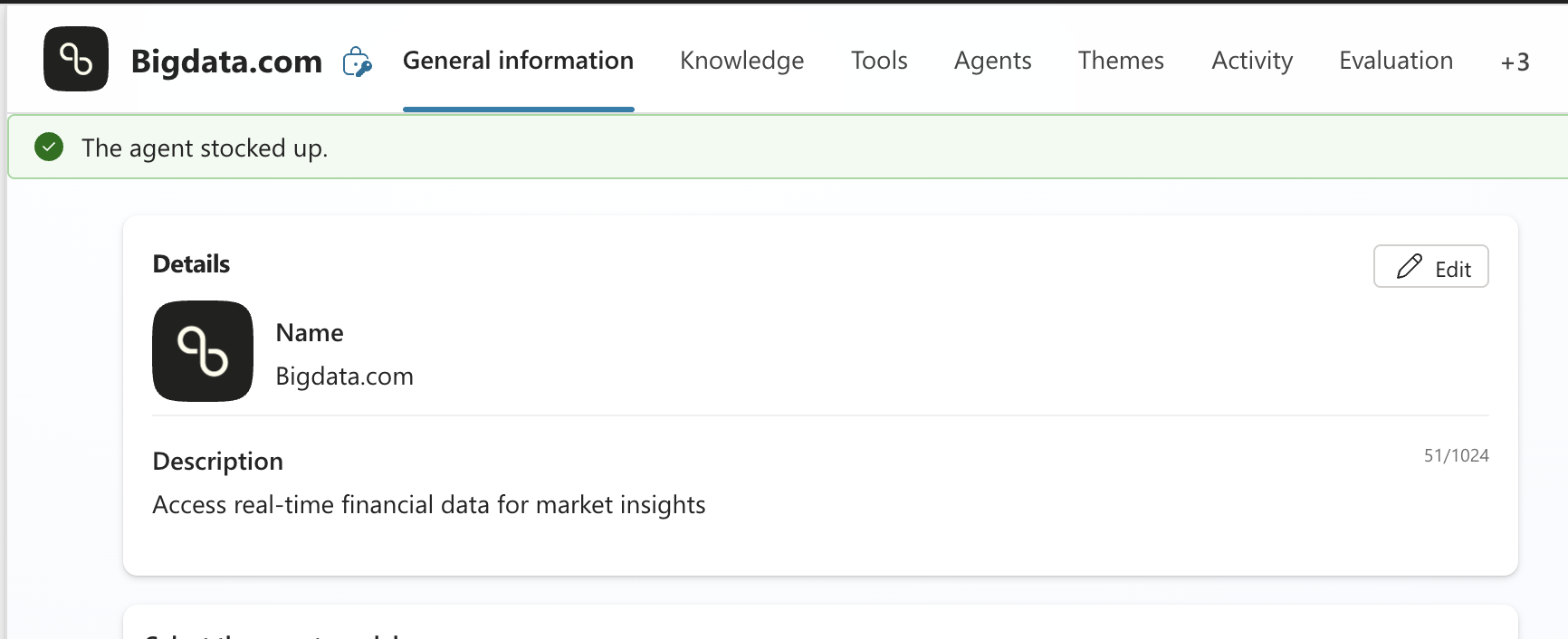Select the Activity tab
1568x639 pixels.
tap(1252, 60)
